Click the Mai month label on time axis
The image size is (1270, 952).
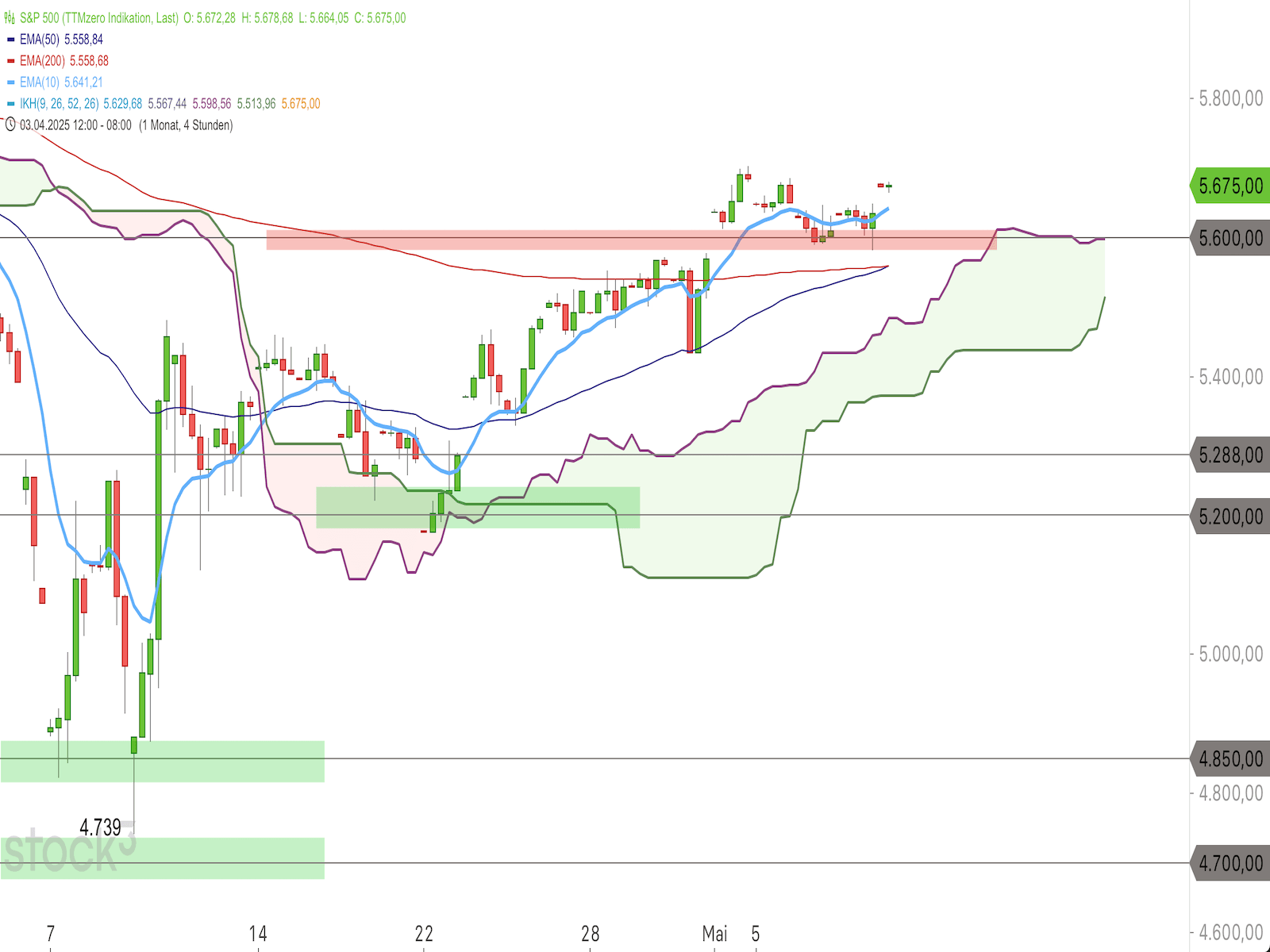[715, 934]
